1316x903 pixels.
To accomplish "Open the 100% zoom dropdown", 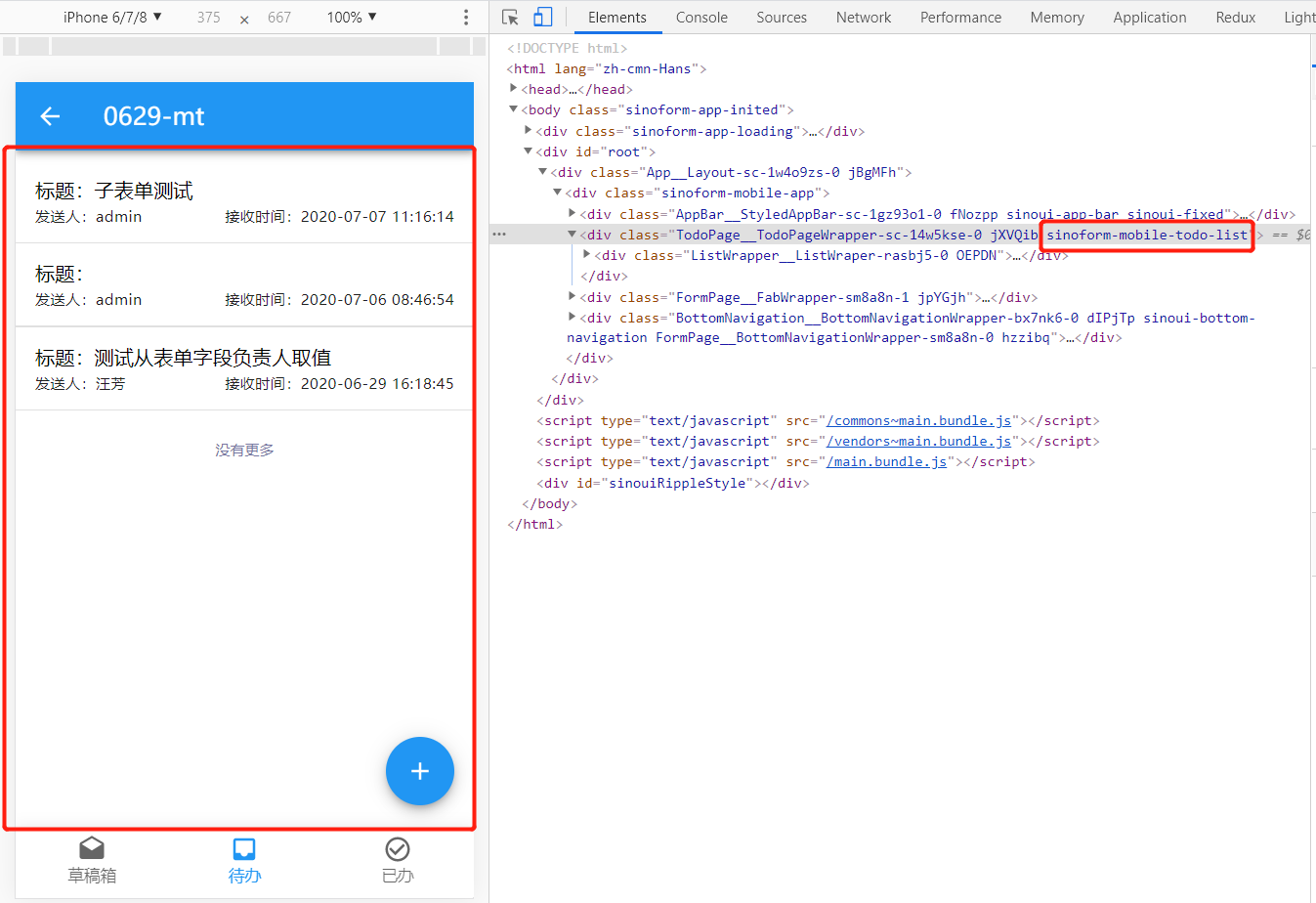I will click(352, 17).
